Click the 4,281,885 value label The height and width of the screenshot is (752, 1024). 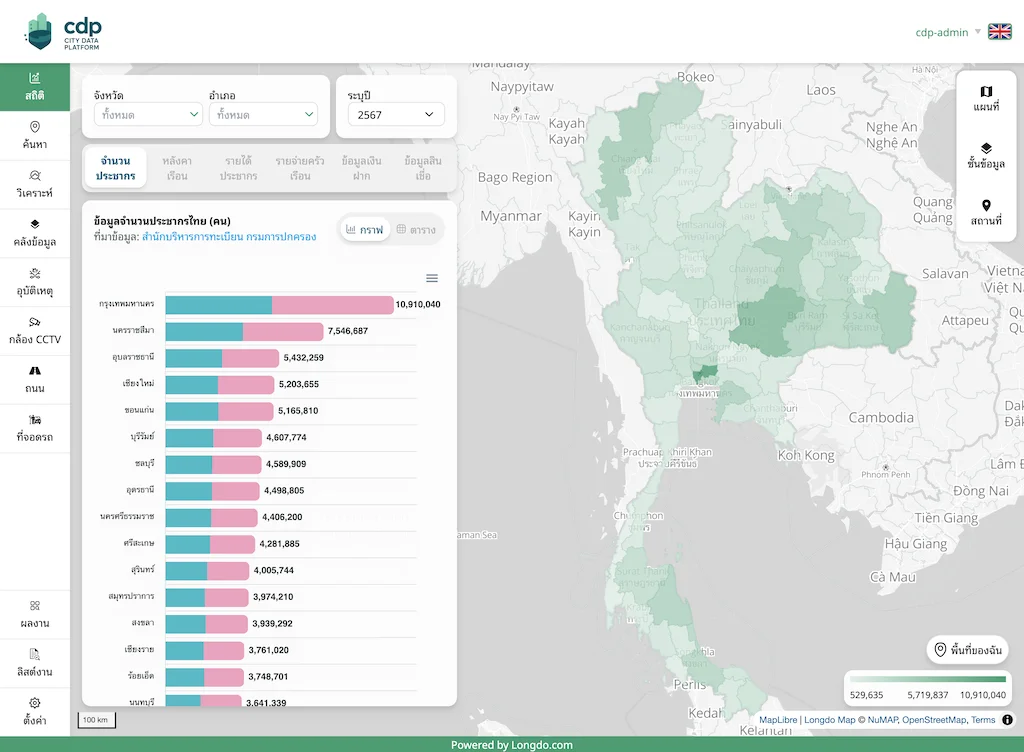280,544
